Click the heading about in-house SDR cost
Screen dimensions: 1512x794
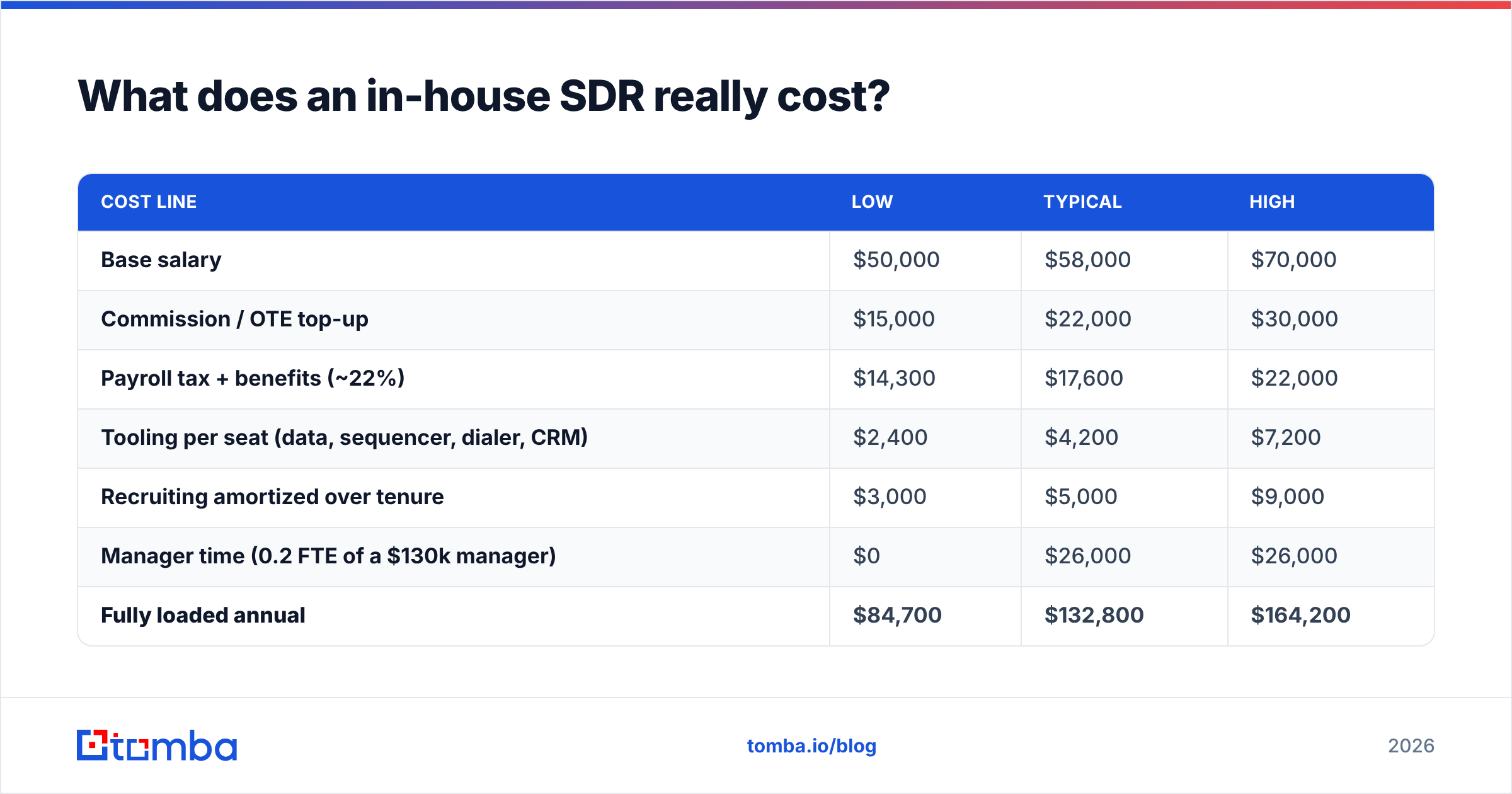[x=484, y=96]
